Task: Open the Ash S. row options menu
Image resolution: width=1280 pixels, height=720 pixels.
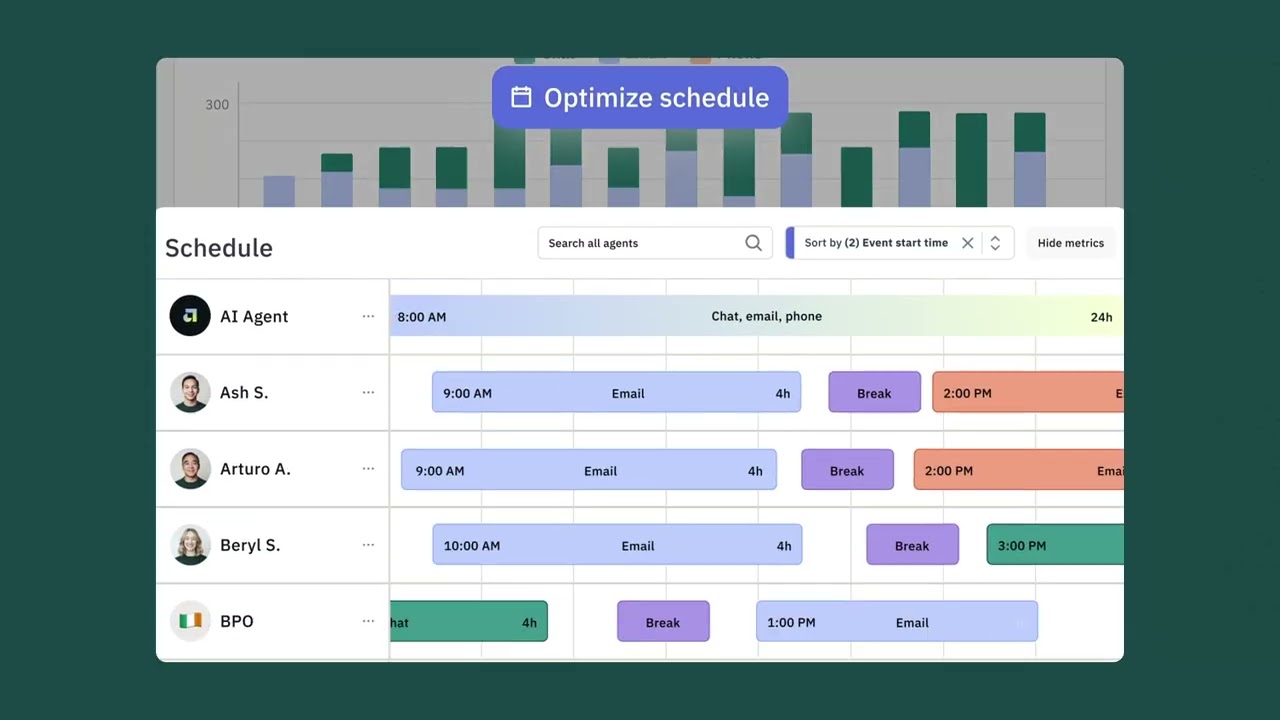Action: click(x=368, y=392)
